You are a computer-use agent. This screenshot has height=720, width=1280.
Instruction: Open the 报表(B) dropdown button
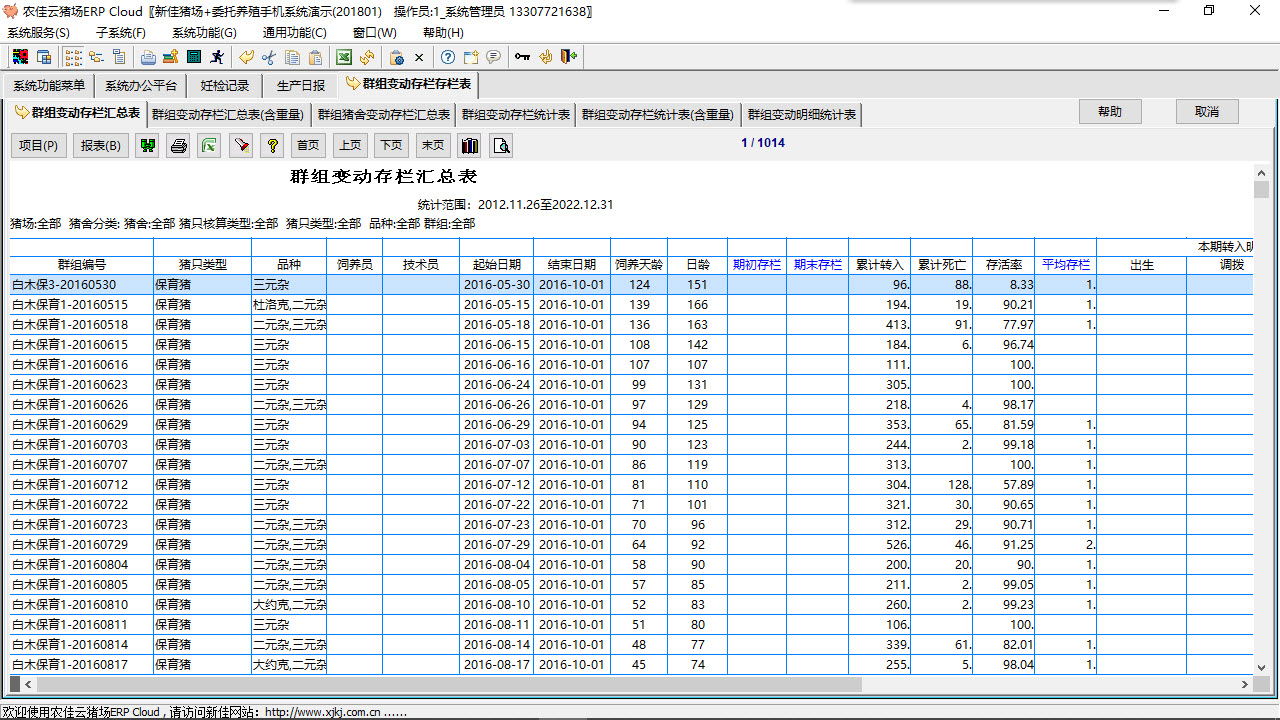pyautogui.click(x=100, y=146)
